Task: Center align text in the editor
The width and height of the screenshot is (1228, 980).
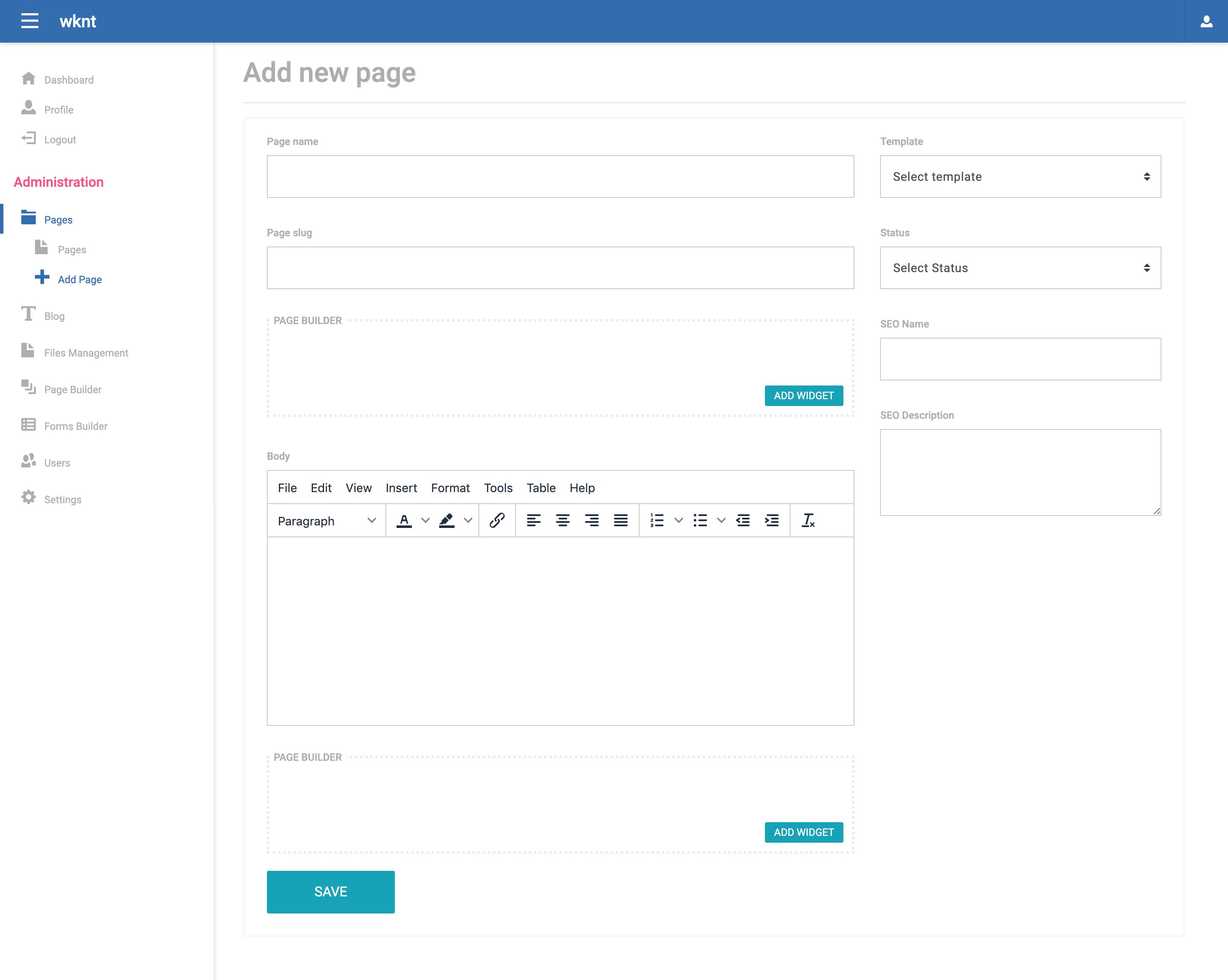Action: coord(563,521)
